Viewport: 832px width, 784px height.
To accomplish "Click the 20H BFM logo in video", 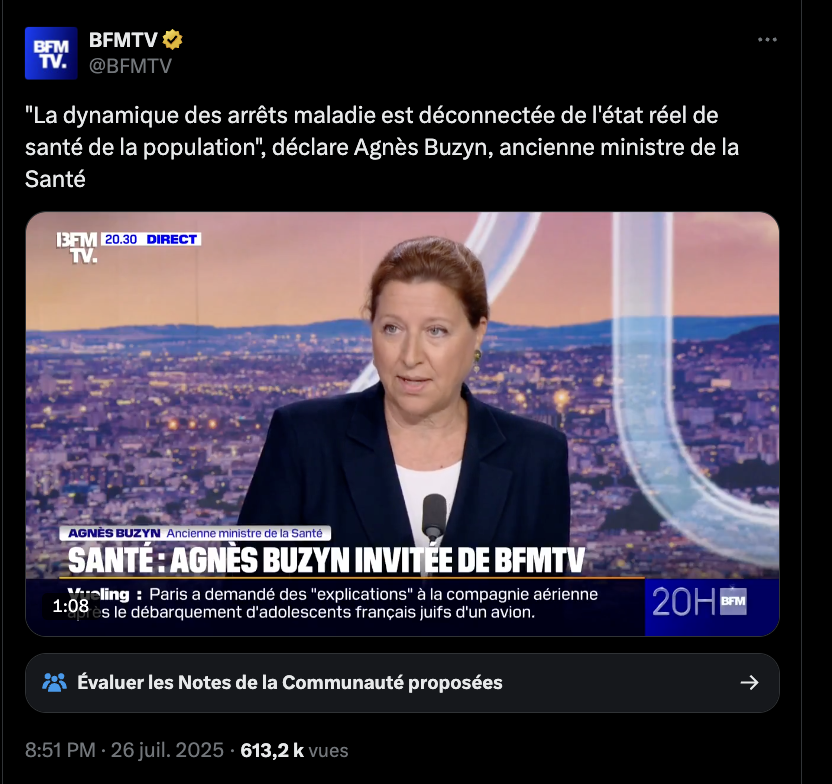I will click(x=699, y=602).
